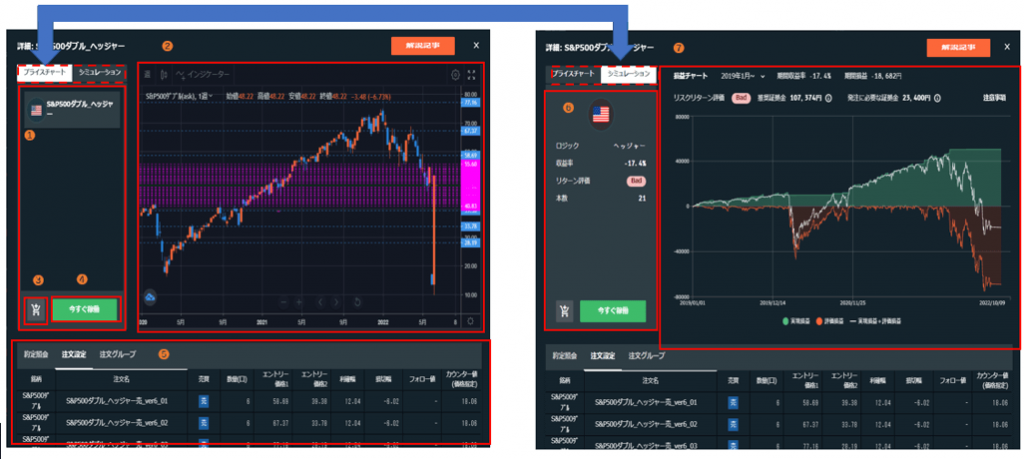The image size is (1024, 459).
Task: Click the 67.37 price label on the scale
Action: [471, 131]
